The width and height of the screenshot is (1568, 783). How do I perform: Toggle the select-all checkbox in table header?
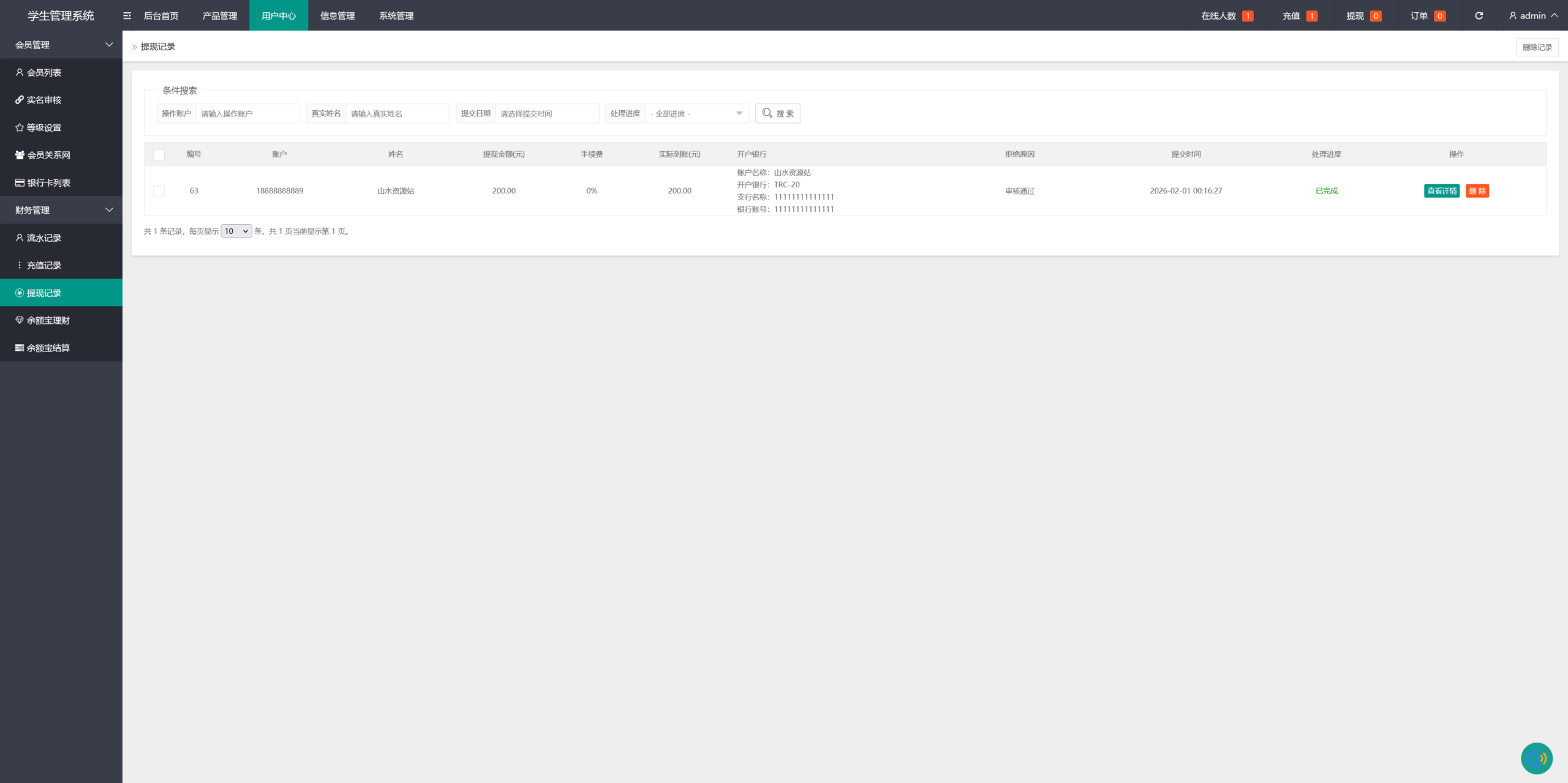point(159,155)
